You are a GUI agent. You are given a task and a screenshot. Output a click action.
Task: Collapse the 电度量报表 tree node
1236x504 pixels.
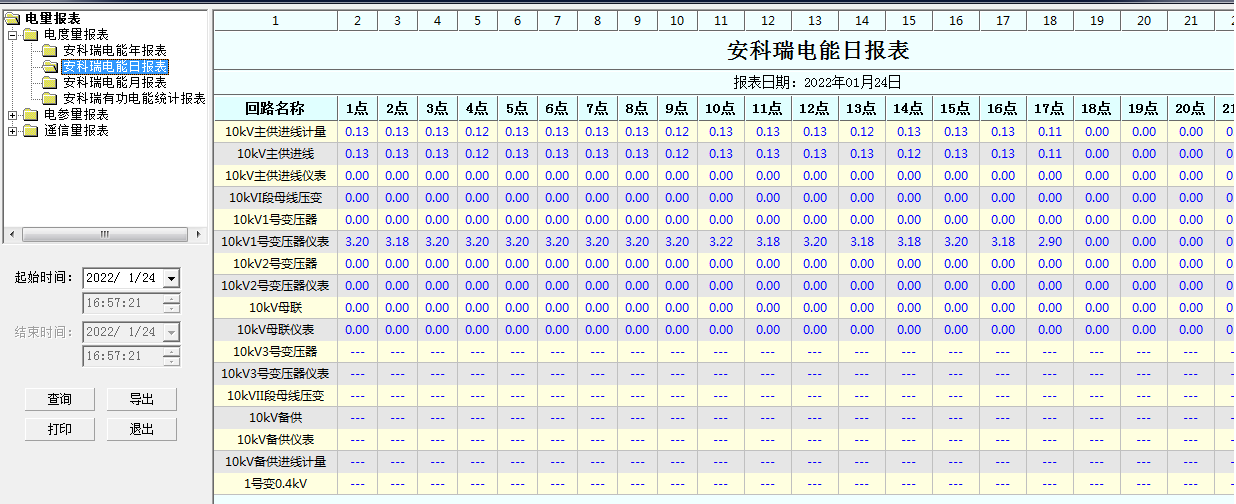pyautogui.click(x=12, y=34)
